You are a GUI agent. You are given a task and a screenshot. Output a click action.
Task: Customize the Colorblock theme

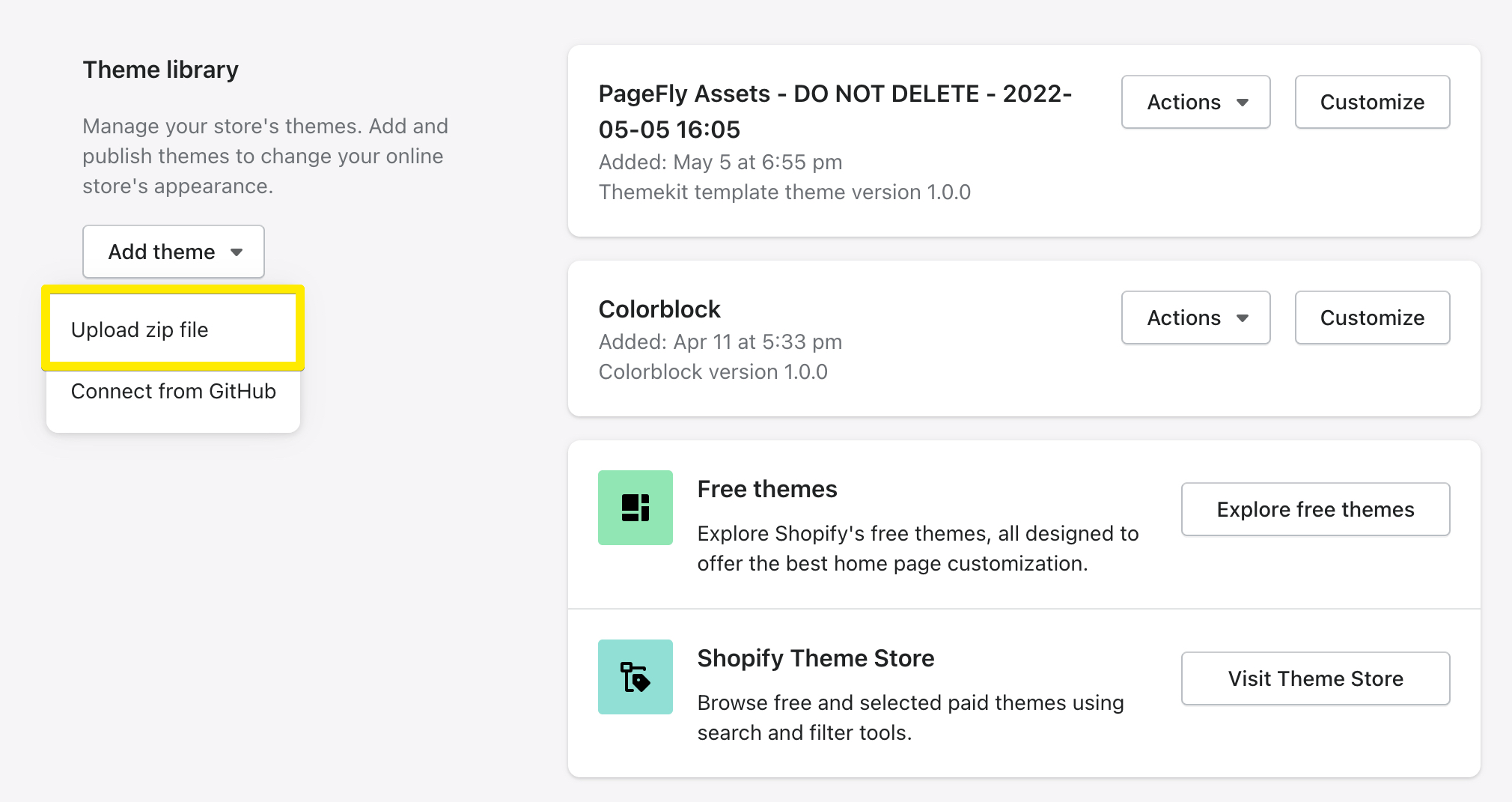tap(1372, 318)
